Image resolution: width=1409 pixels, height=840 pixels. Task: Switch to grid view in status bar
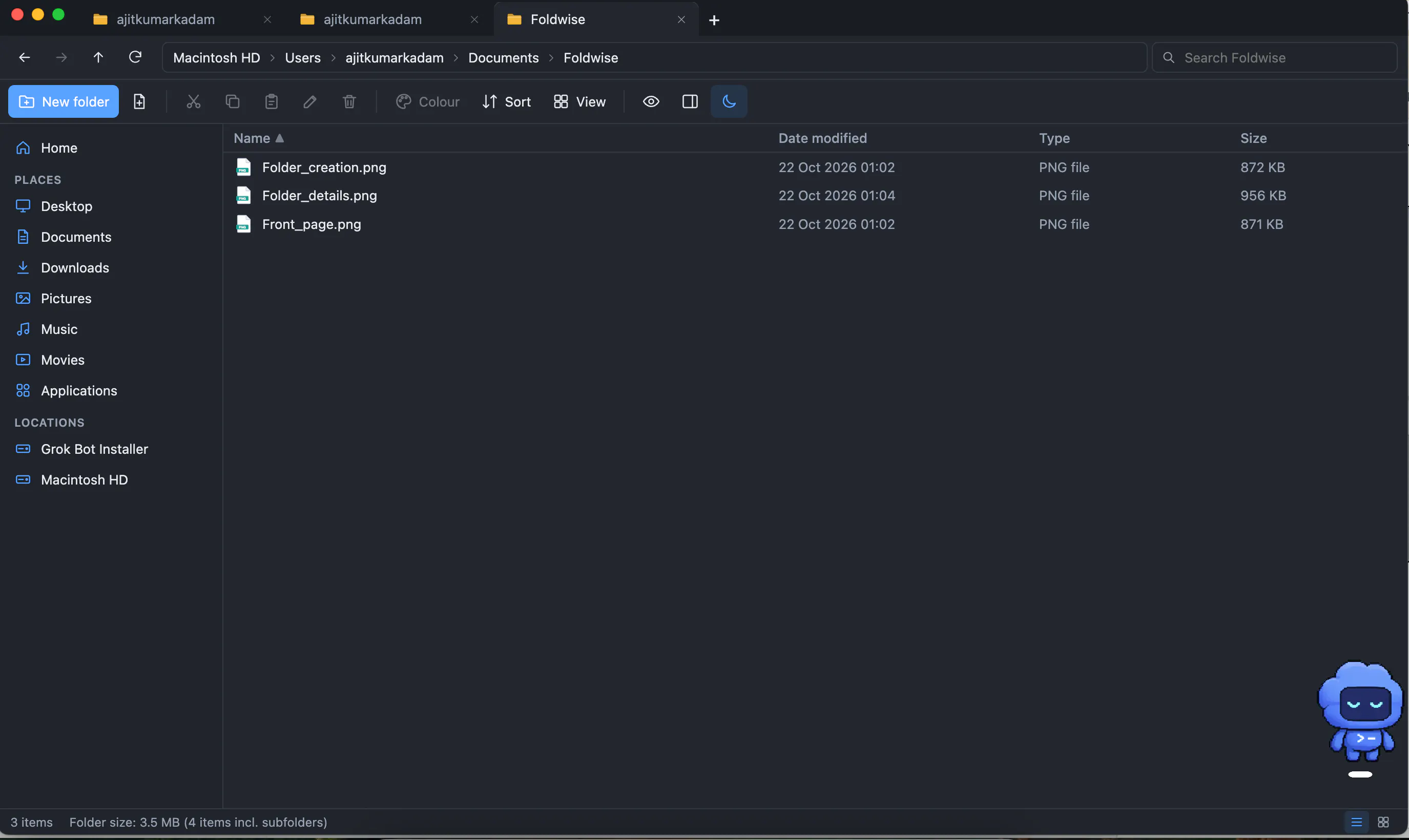[1383, 822]
